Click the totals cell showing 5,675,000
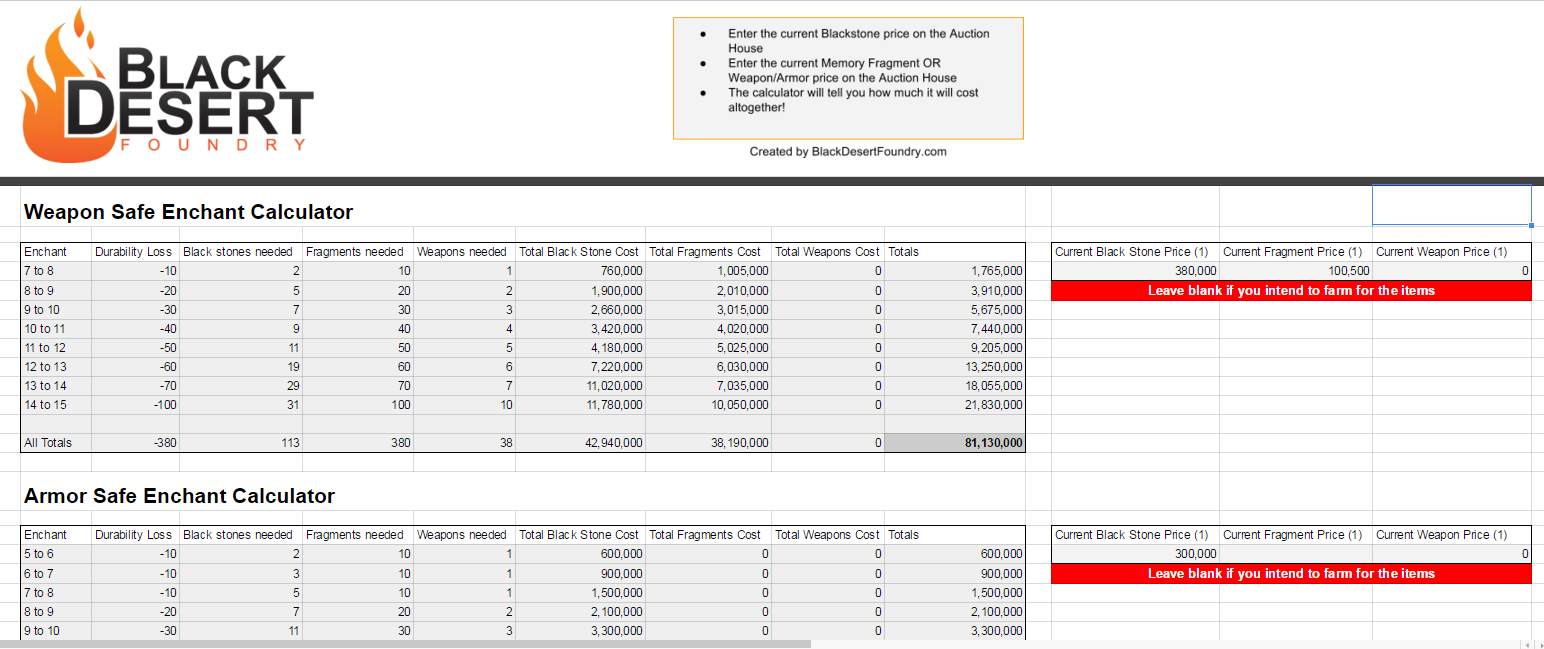Screen dimensions: 1544x649 pyautogui.click(x=955, y=310)
